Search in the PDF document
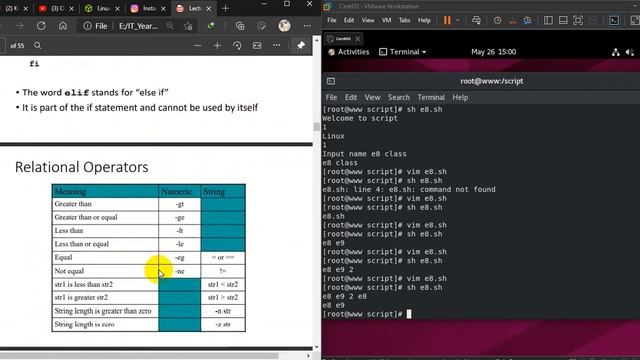 coord(38,45)
